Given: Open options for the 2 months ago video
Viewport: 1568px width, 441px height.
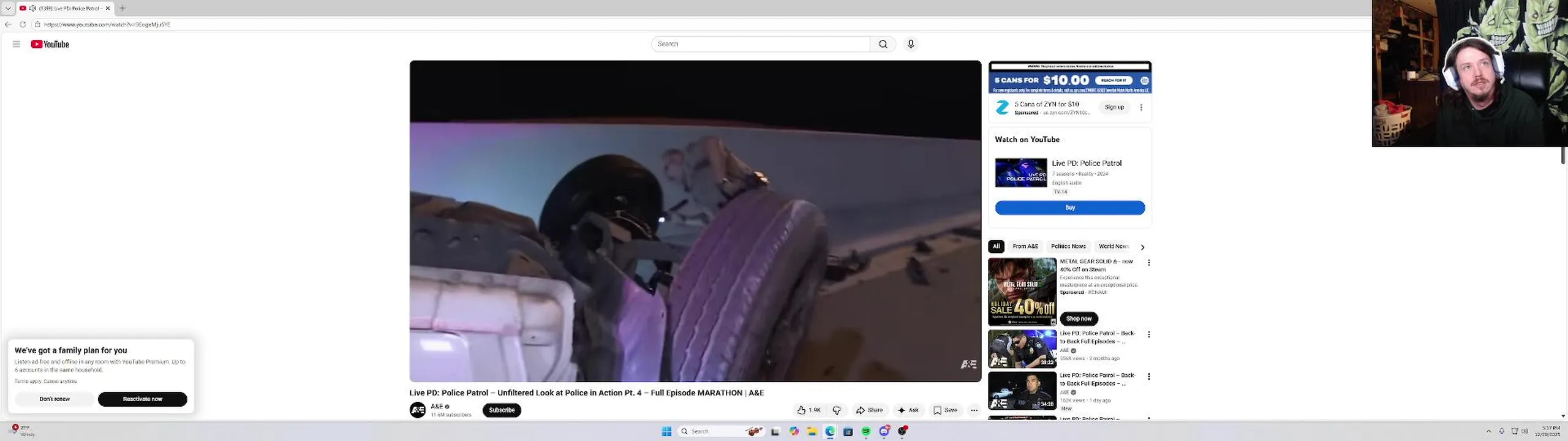Looking at the screenshot, I should point(1149,334).
